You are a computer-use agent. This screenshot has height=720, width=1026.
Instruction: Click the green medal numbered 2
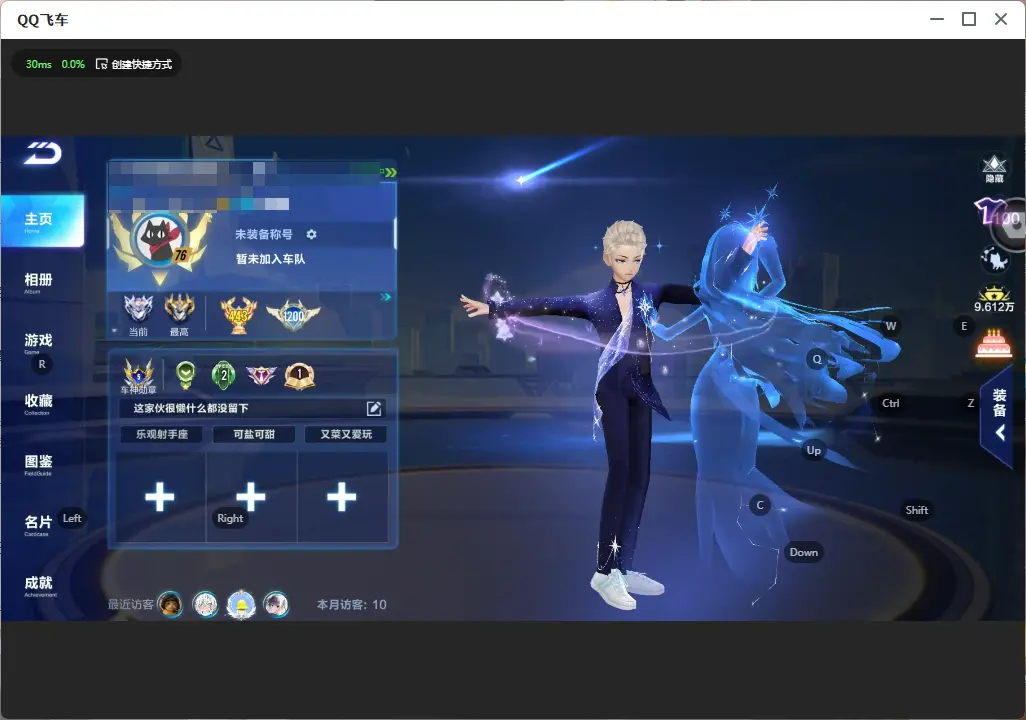224,375
